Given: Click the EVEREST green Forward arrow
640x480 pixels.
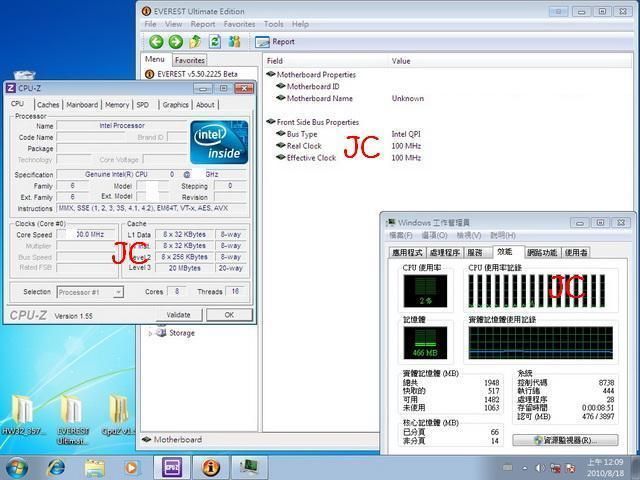Looking at the screenshot, I should pyautogui.click(x=176, y=42).
